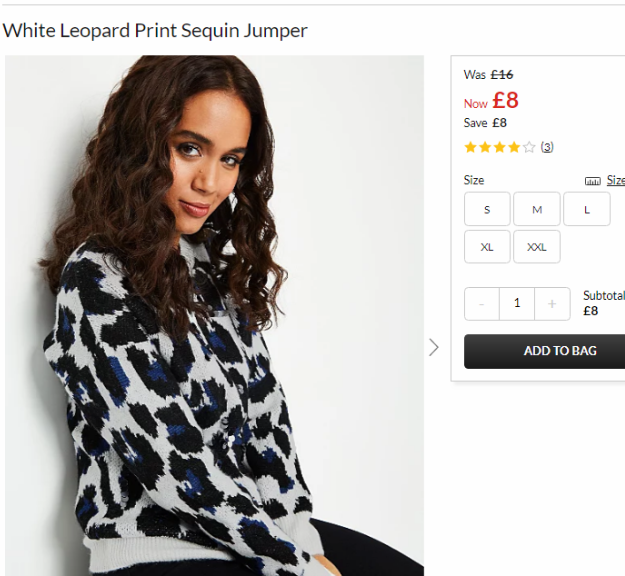Decrease quantity with minus button
Viewport: 625px width, 576px height.
coord(482,304)
